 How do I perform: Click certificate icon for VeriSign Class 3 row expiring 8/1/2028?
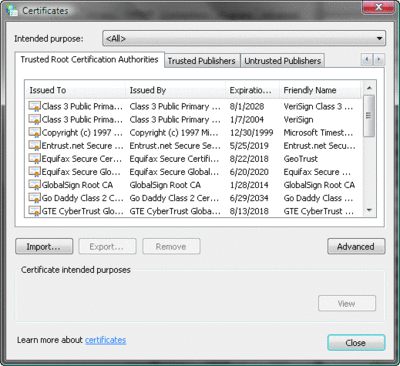(34, 106)
